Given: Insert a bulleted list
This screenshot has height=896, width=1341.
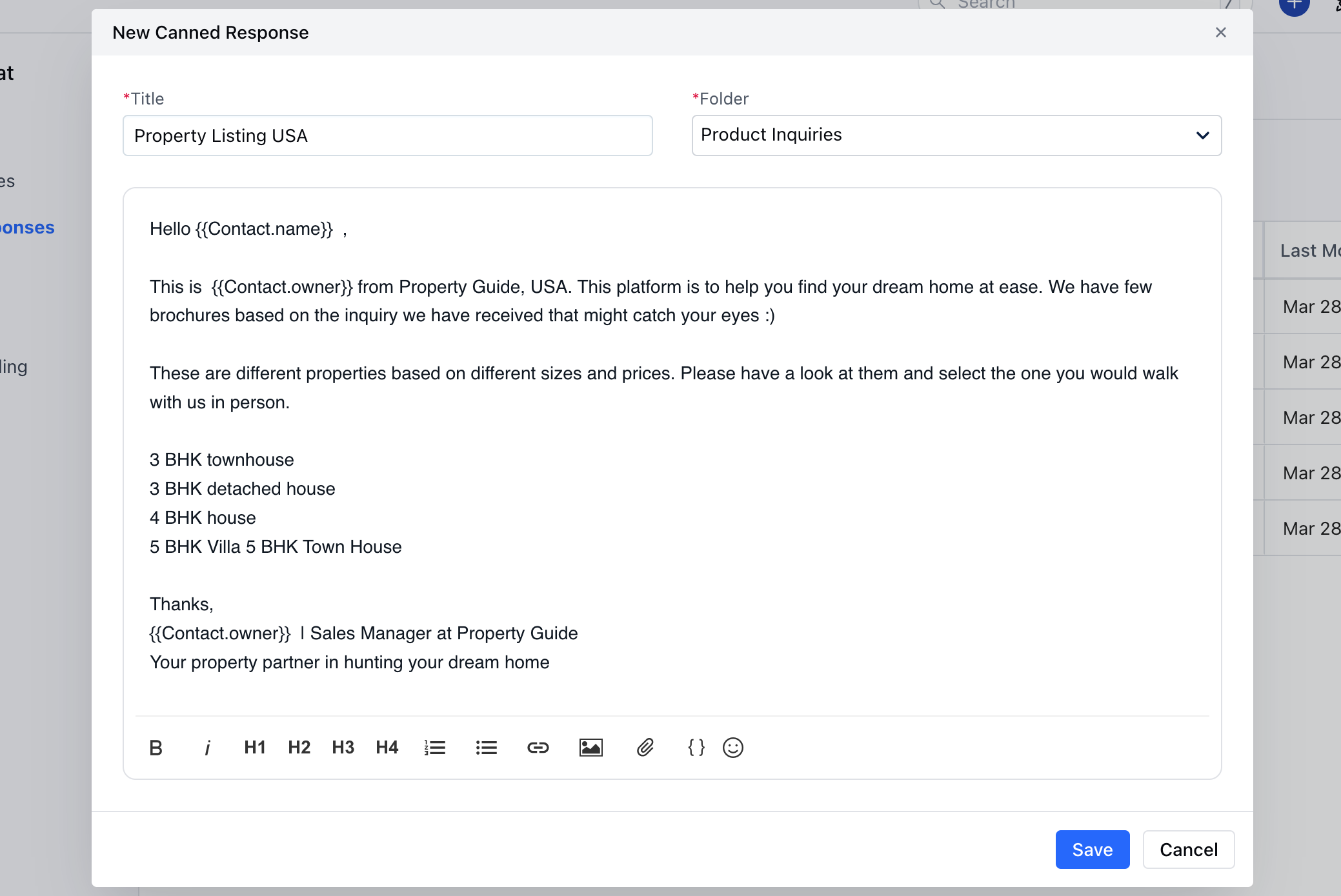Looking at the screenshot, I should (486, 747).
